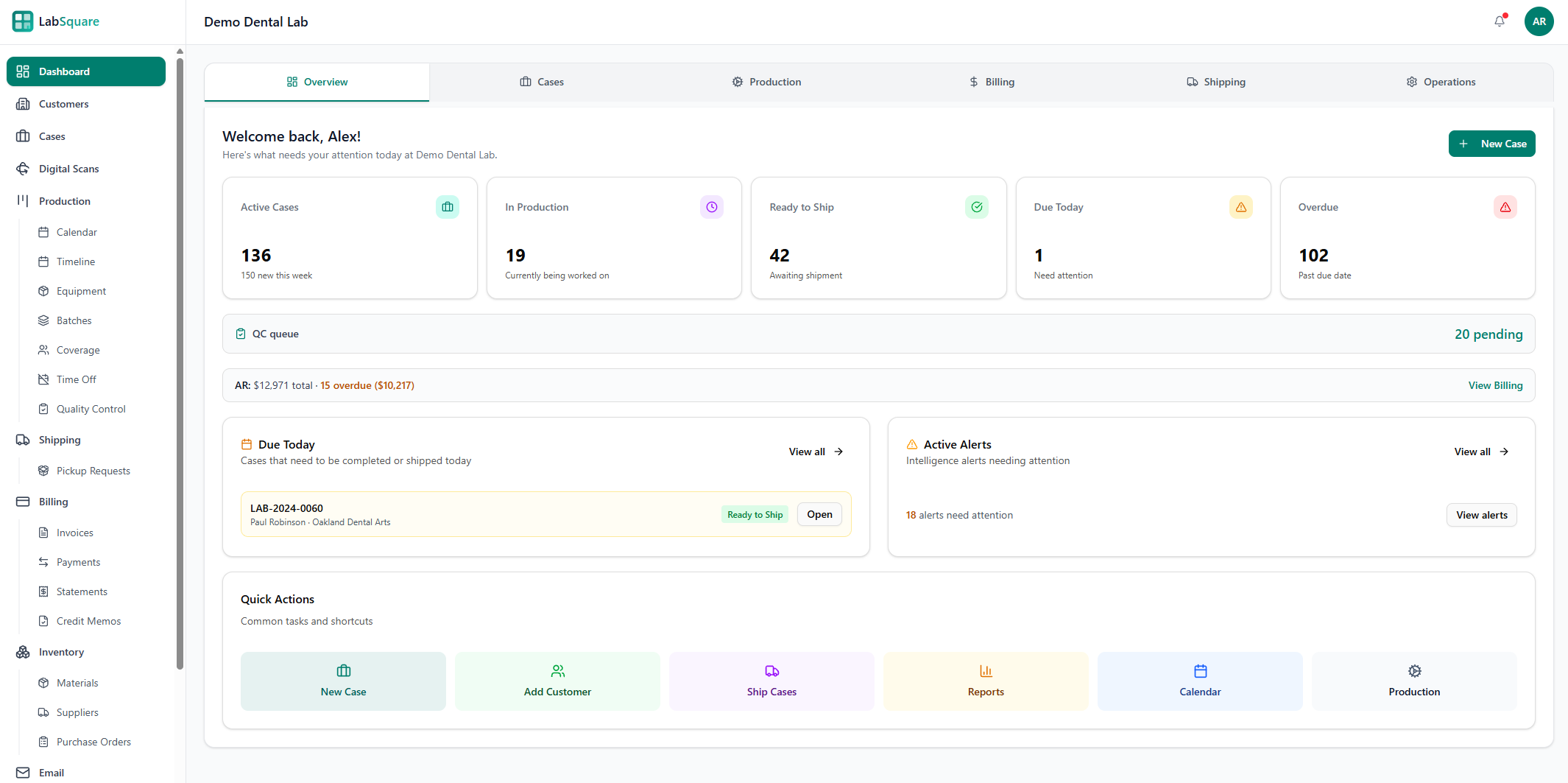Screen dimensions: 1568x783
Task: Select the Digital Scans sidebar icon
Action: pos(24,169)
